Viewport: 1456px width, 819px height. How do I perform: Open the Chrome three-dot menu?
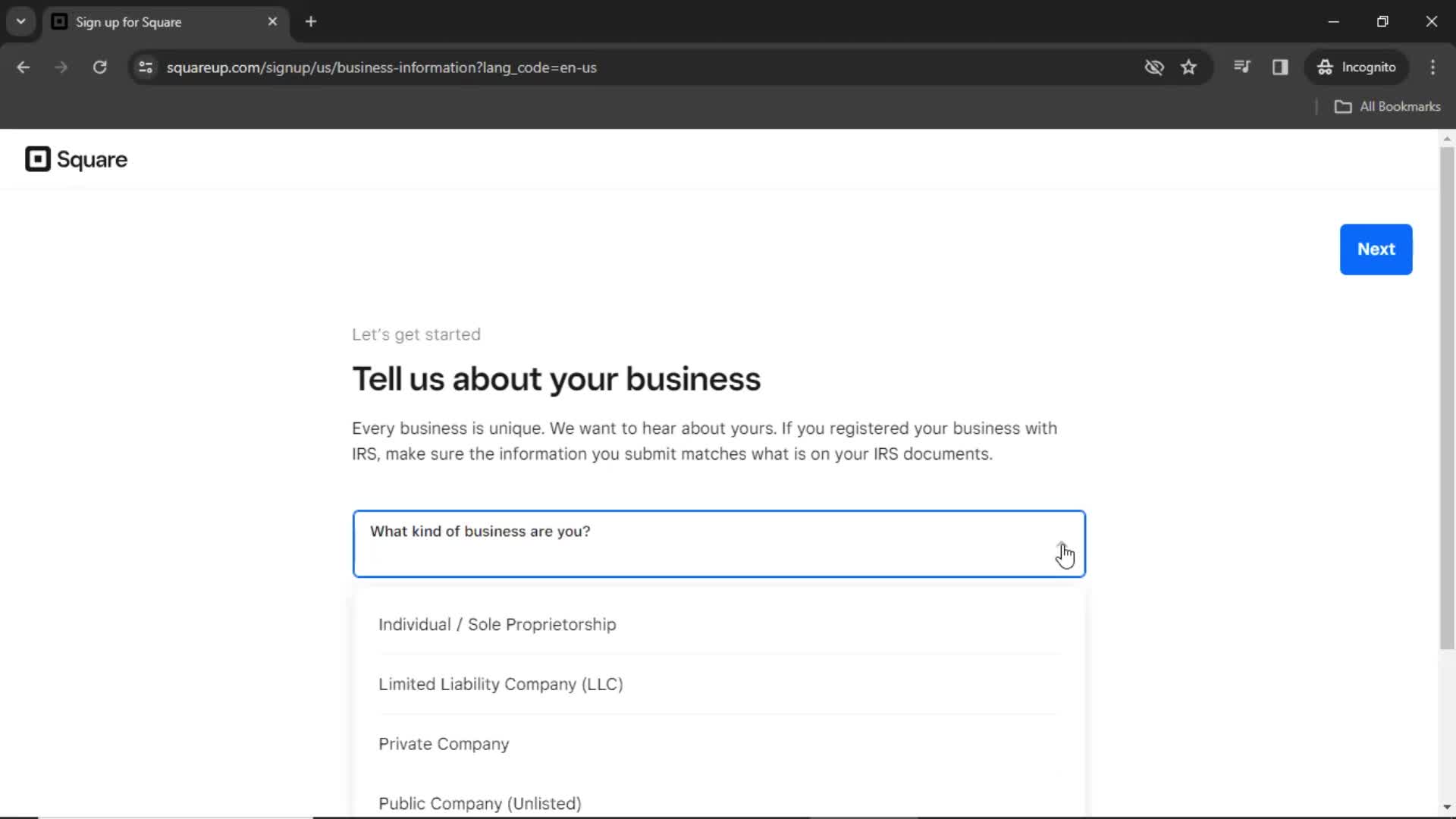pyautogui.click(x=1432, y=67)
